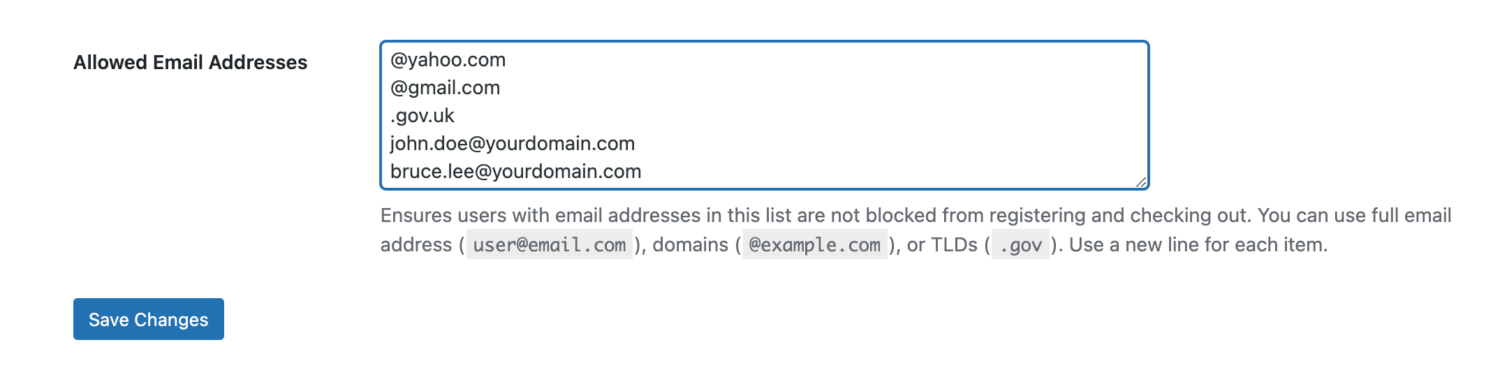The height and width of the screenshot is (384, 1500).
Task: Click the .gov TLD code example
Action: [1020, 245]
